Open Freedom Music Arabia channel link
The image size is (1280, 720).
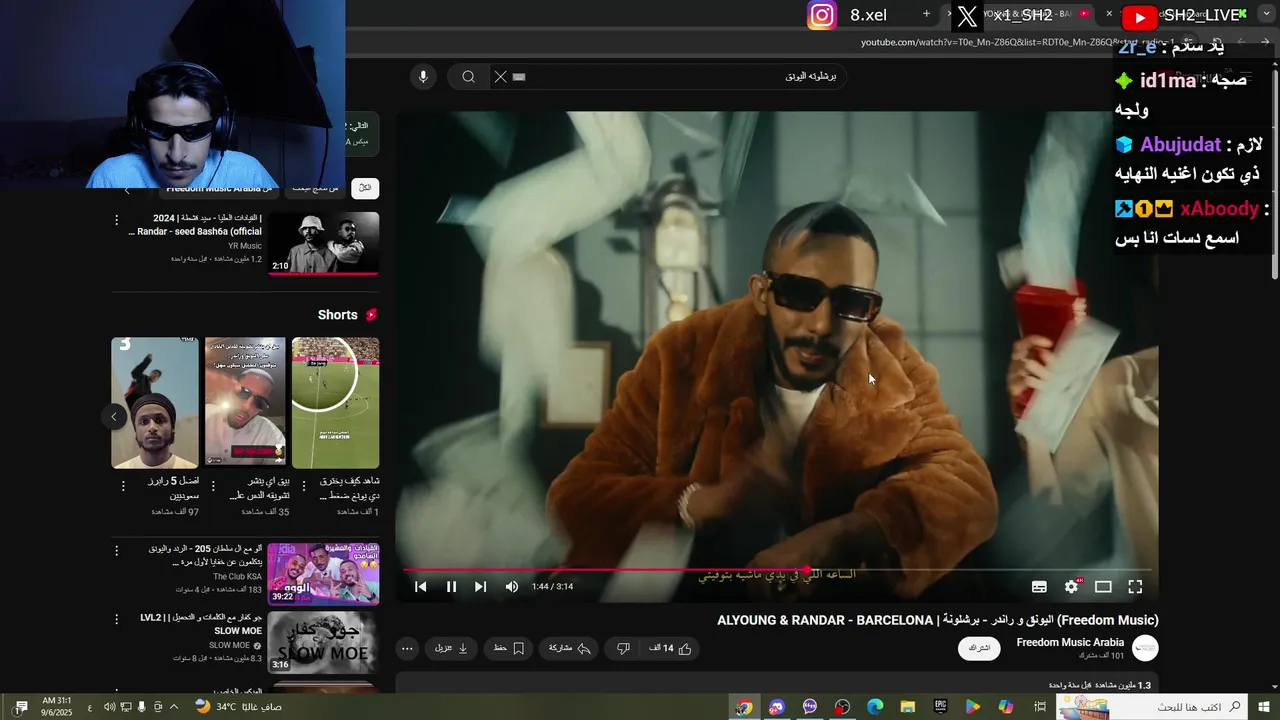pos(1070,642)
